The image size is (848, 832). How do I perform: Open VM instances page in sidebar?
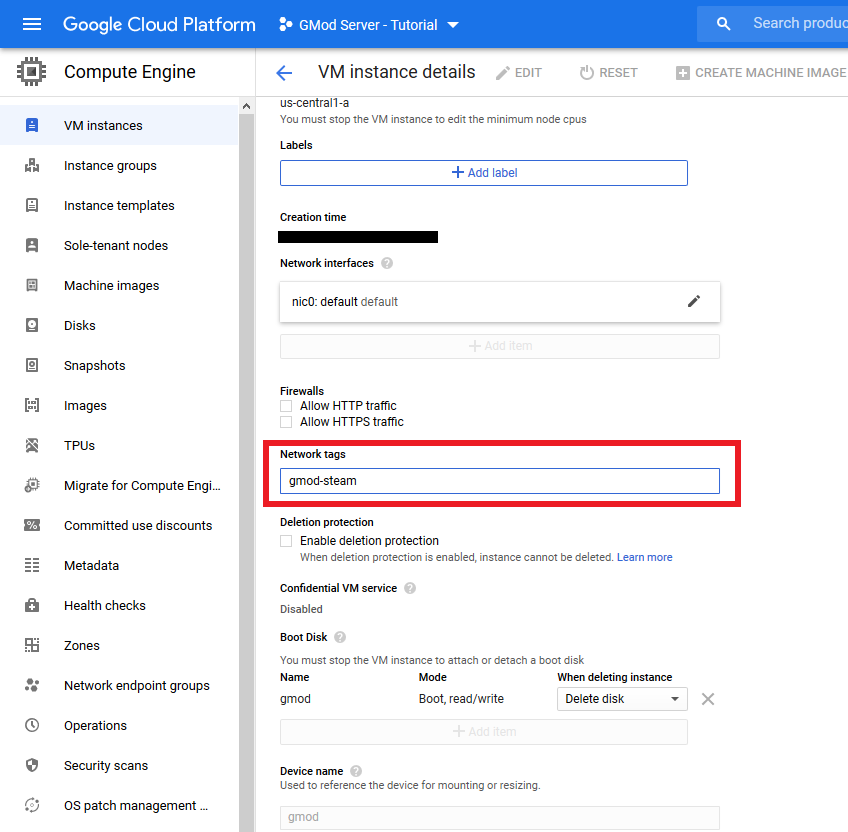click(x=119, y=126)
